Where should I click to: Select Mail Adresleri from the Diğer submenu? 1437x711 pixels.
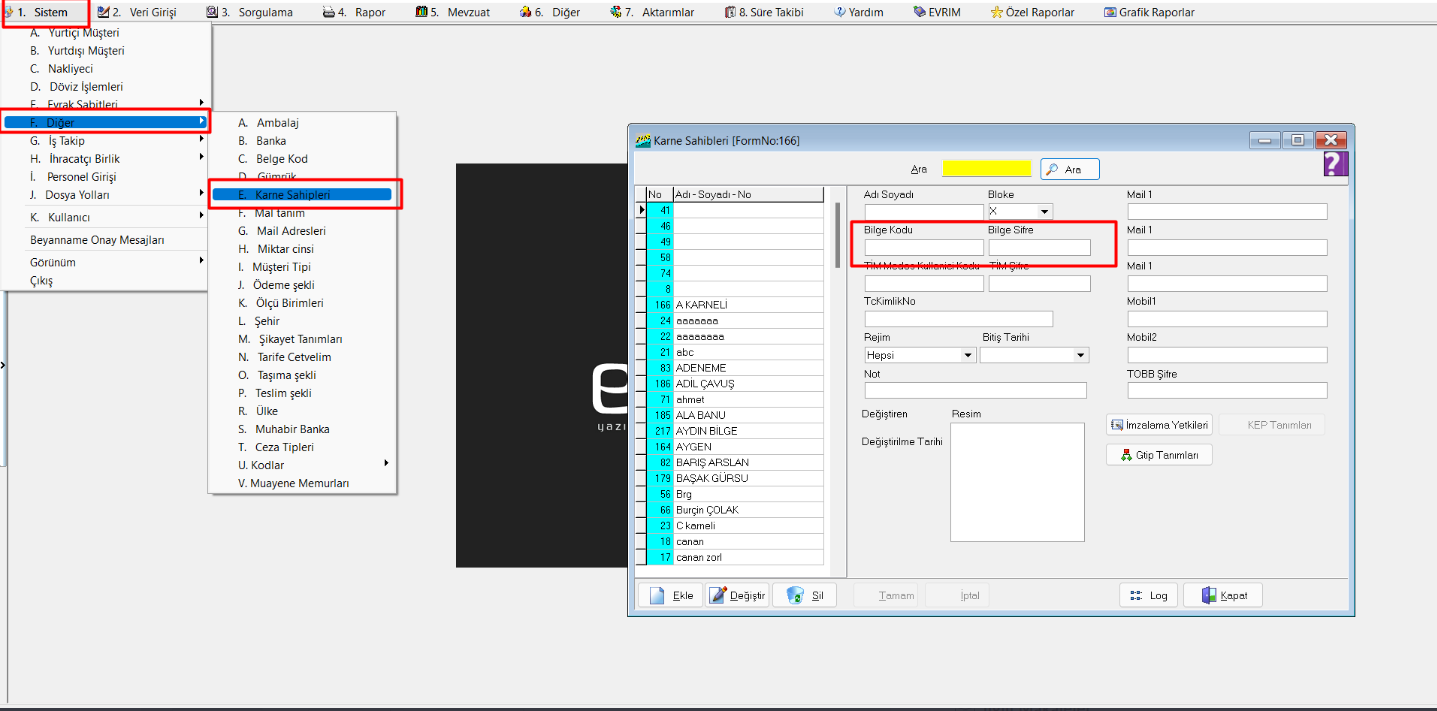pyautogui.click(x=290, y=231)
